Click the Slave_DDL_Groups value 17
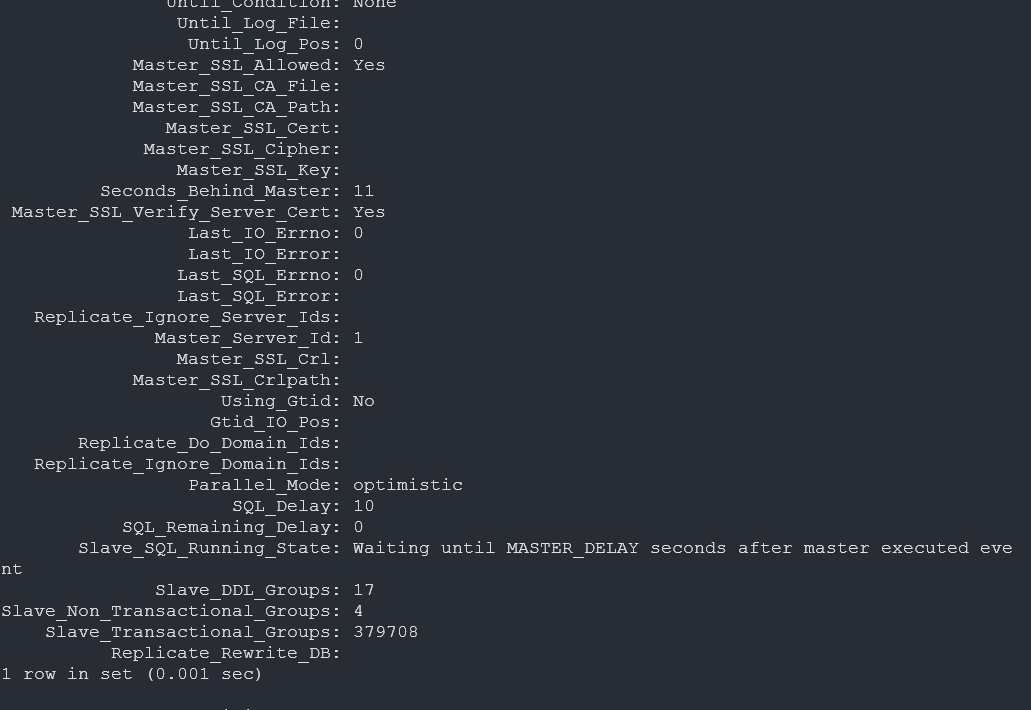The height and width of the screenshot is (710, 1031). (363, 590)
